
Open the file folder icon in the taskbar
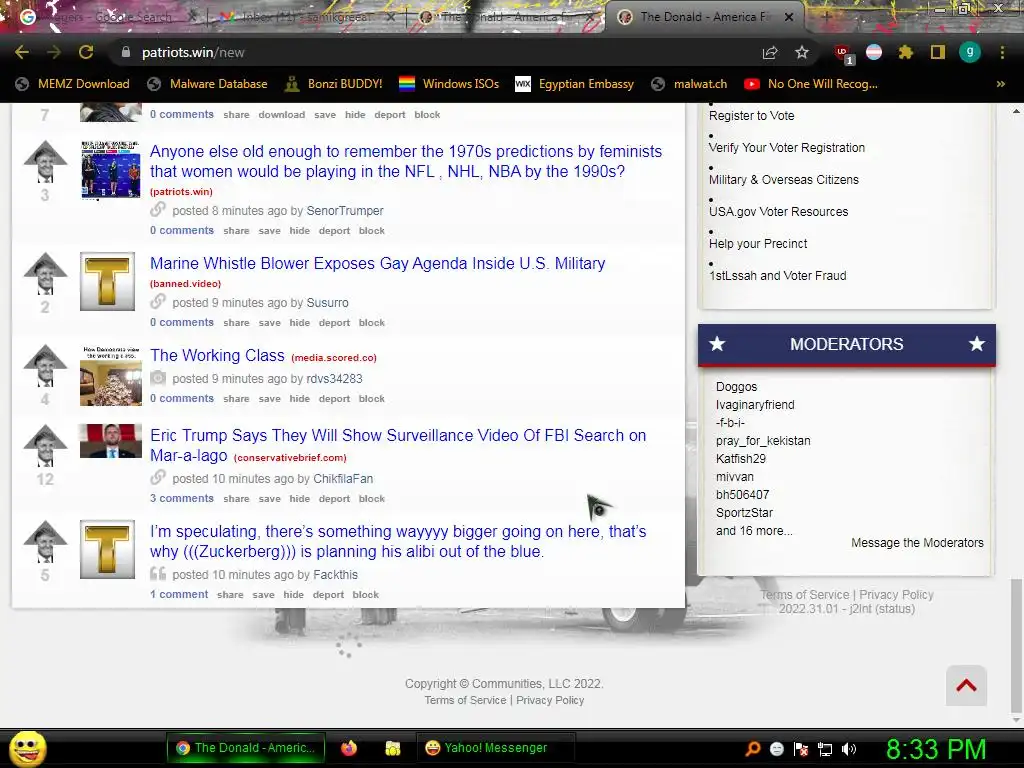tap(392, 748)
